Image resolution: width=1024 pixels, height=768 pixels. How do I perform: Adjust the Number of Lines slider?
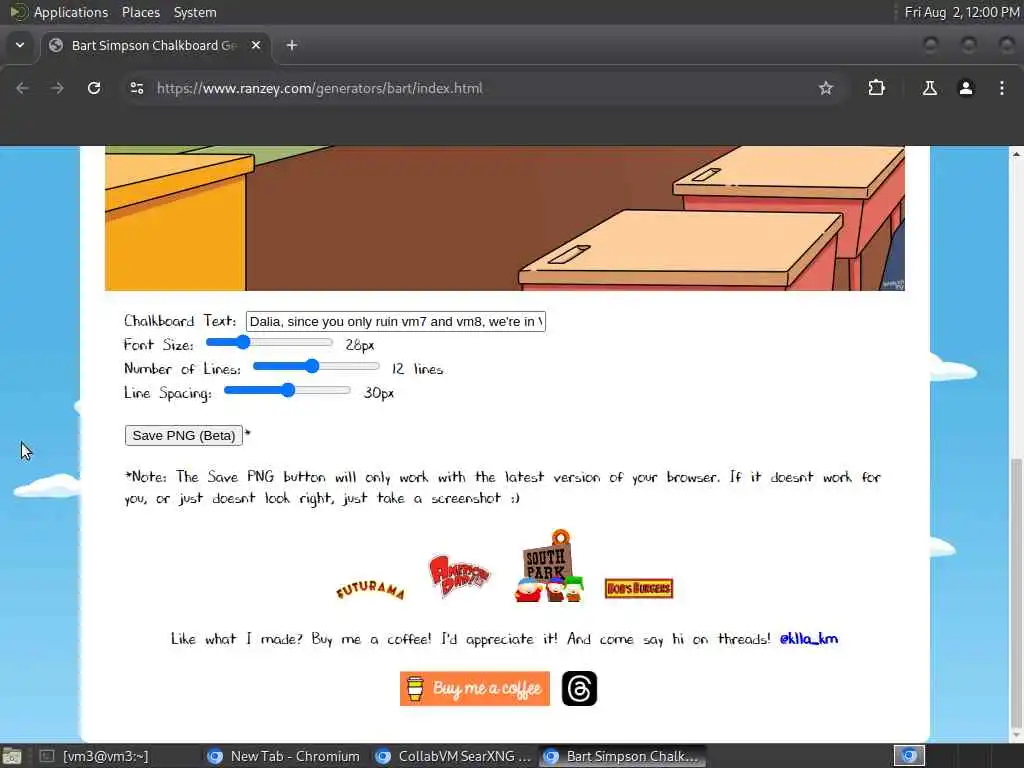[x=316, y=366]
